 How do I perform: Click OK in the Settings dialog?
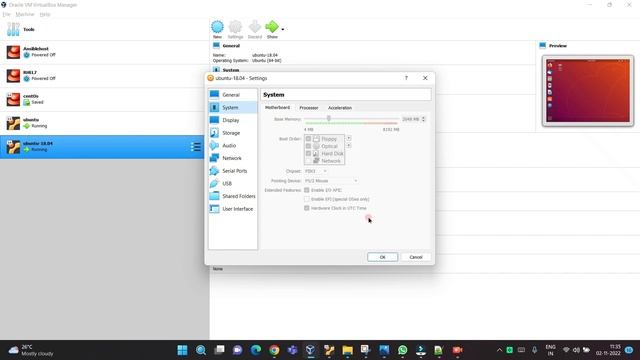[x=382, y=257]
